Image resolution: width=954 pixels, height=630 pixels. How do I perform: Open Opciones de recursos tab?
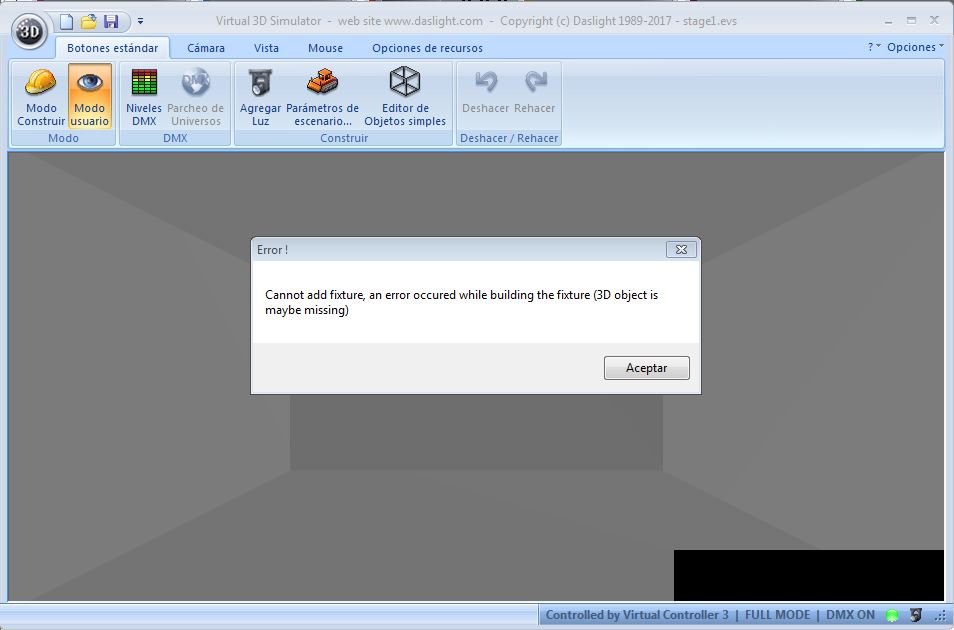(x=427, y=48)
